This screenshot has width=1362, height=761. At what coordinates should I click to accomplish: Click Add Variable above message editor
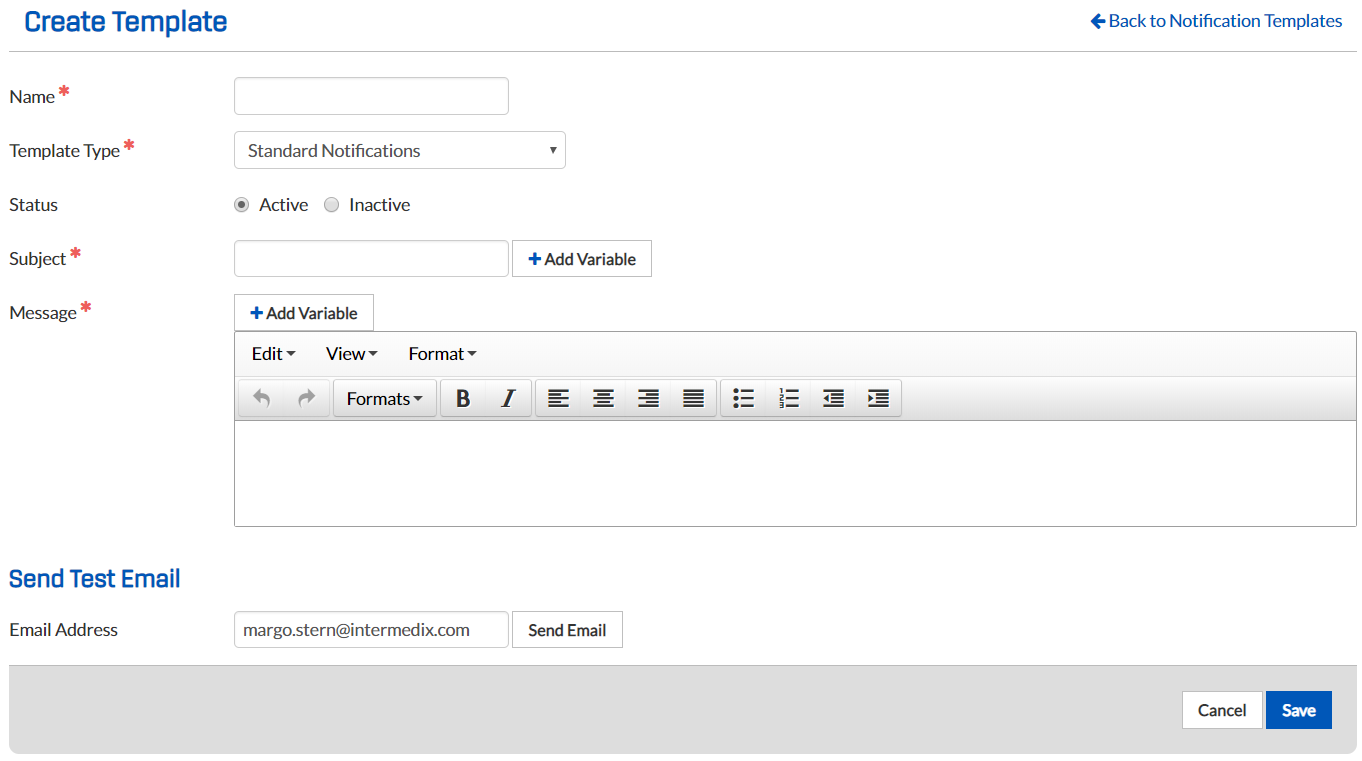coord(304,313)
